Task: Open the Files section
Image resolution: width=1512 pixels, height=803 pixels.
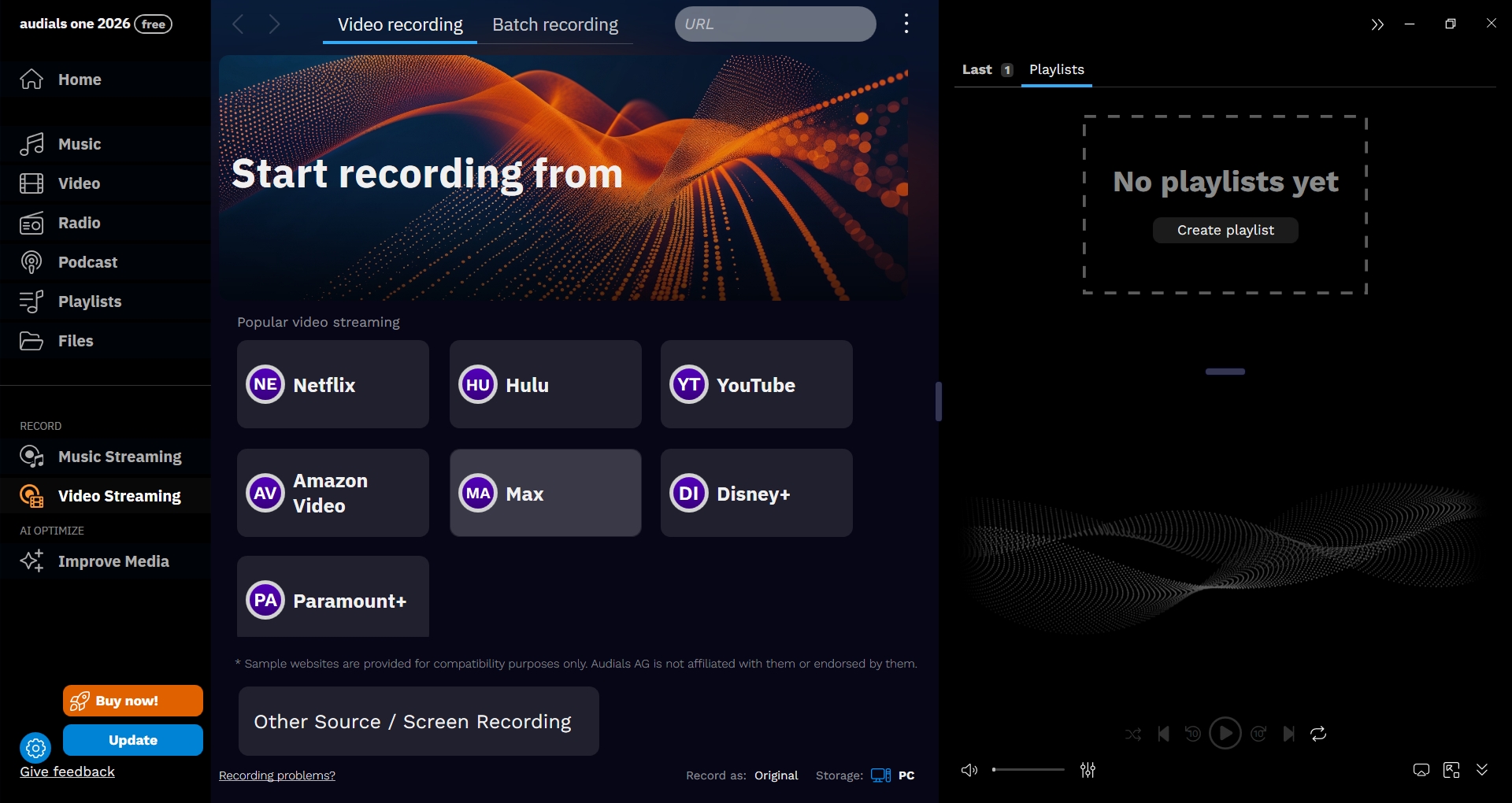Action: point(76,341)
